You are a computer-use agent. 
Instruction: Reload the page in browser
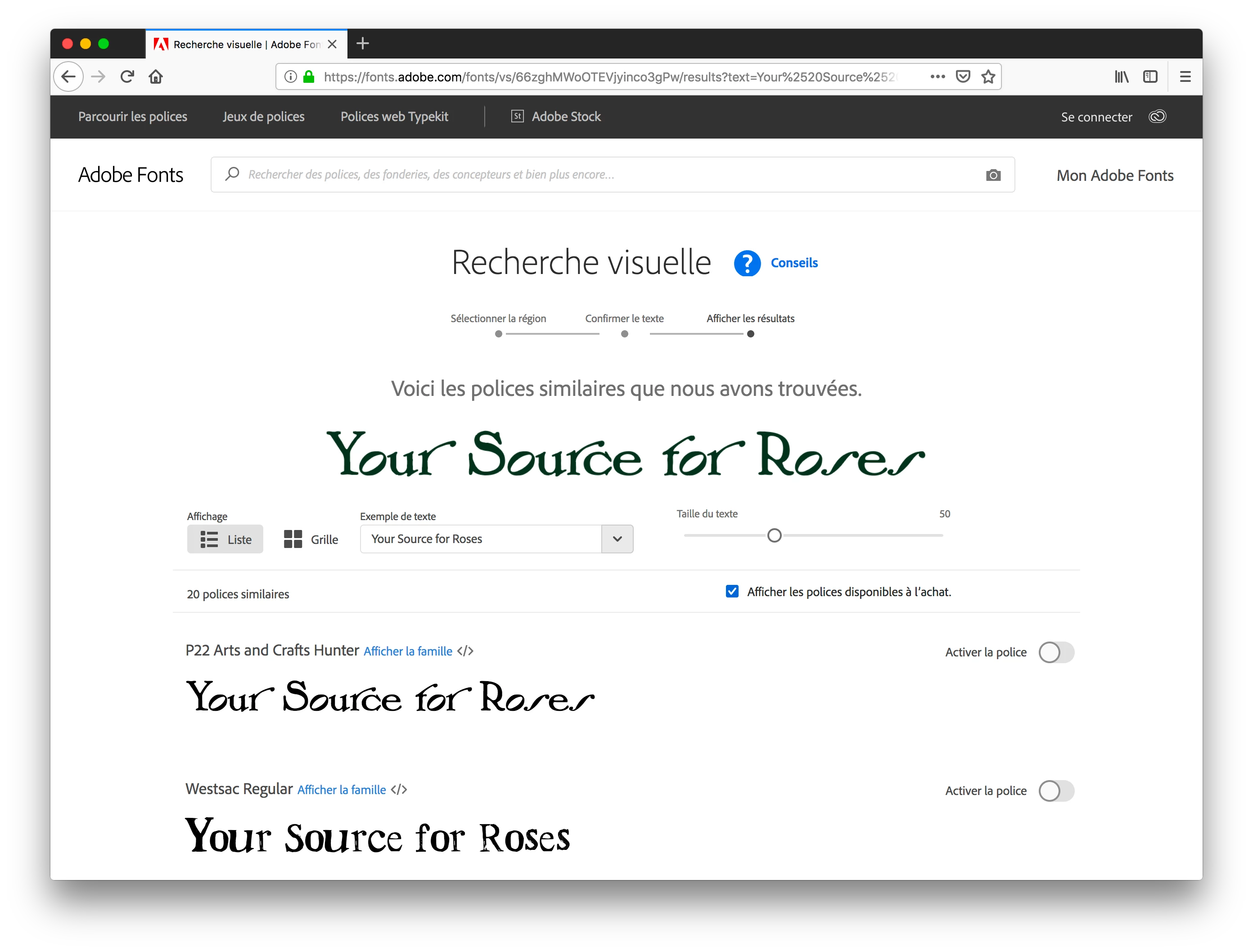coord(127,76)
